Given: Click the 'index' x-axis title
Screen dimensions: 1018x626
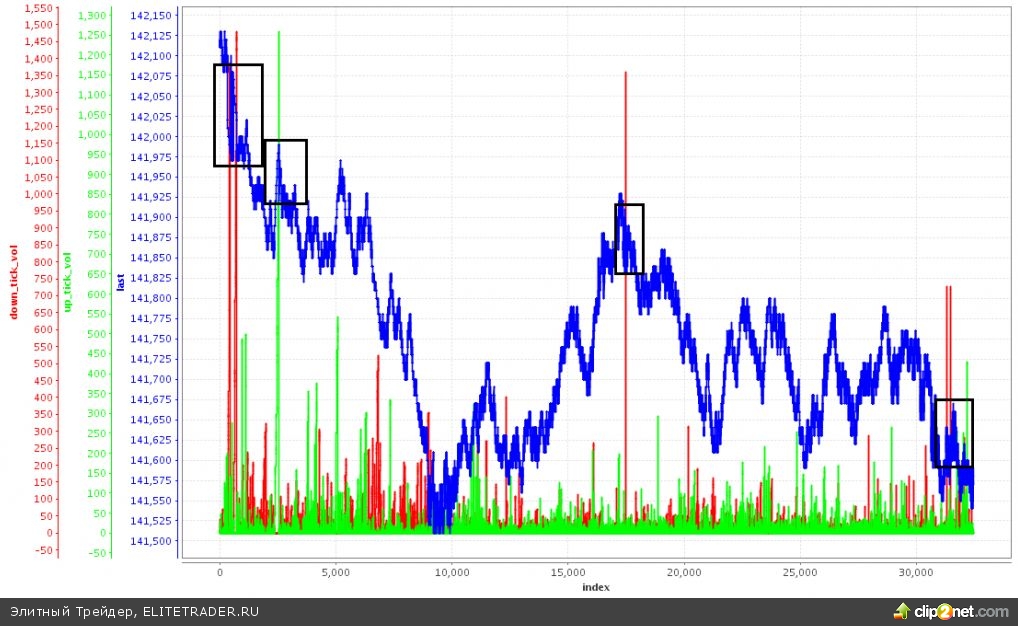Looking at the screenshot, I should click(595, 587).
